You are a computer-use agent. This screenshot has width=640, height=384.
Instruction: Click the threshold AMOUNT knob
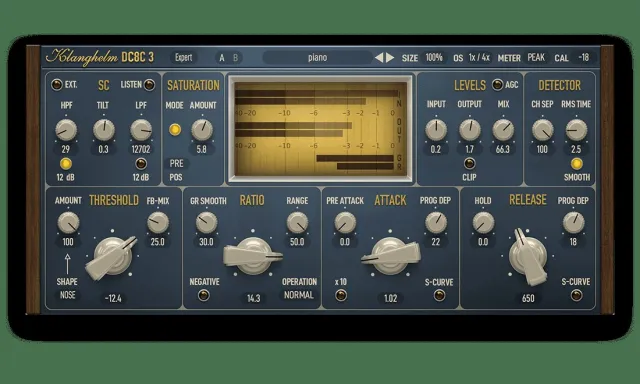68,223
